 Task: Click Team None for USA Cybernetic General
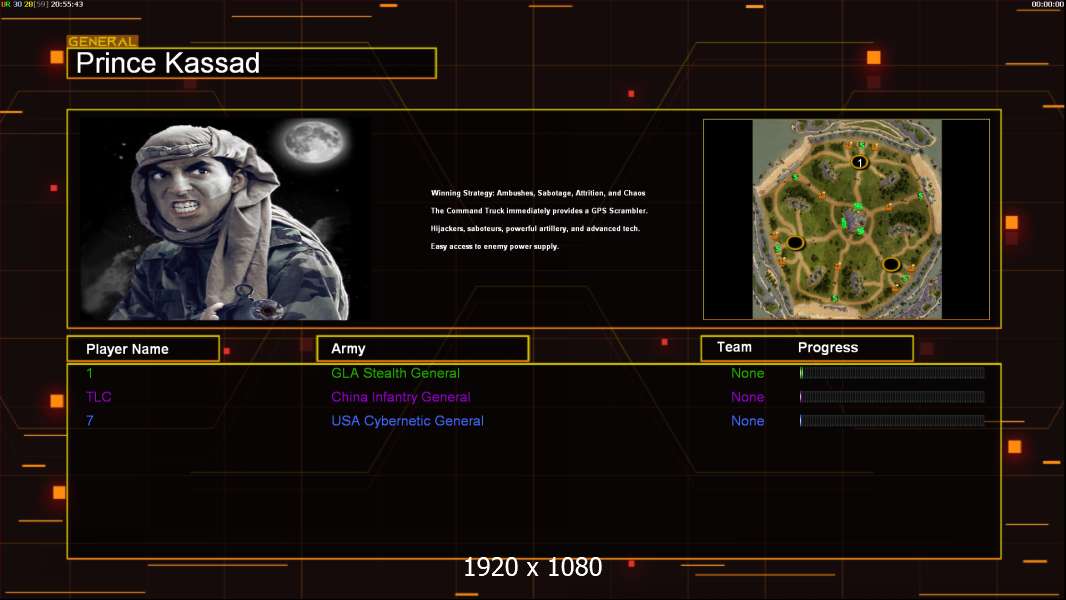pyautogui.click(x=747, y=421)
